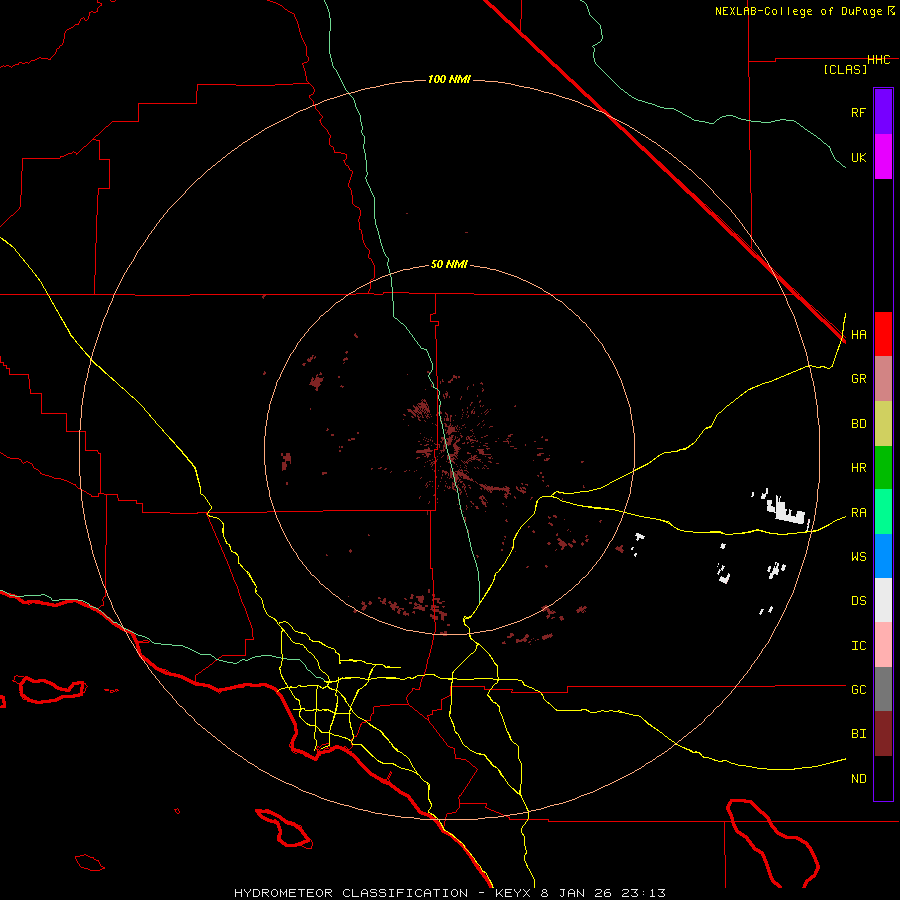This screenshot has width=900, height=900.
Task: Pick the pink GR legend color
Action: pyautogui.click(x=883, y=379)
